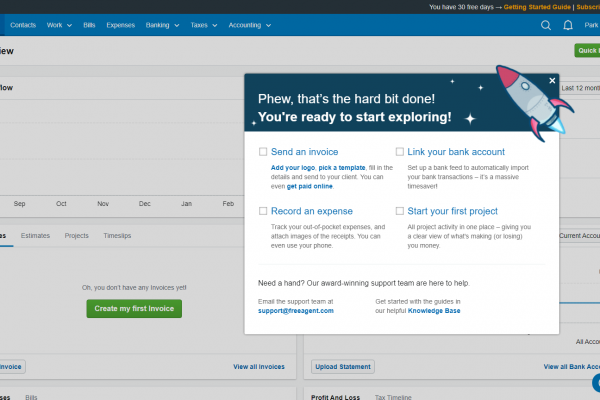This screenshot has width=600, height=400.
Task: Follow the pick a template link
Action: pos(342,168)
